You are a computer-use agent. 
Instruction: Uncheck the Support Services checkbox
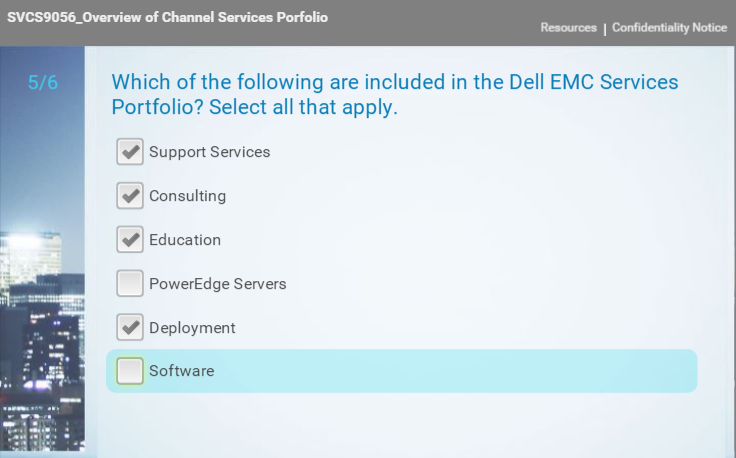coord(130,152)
